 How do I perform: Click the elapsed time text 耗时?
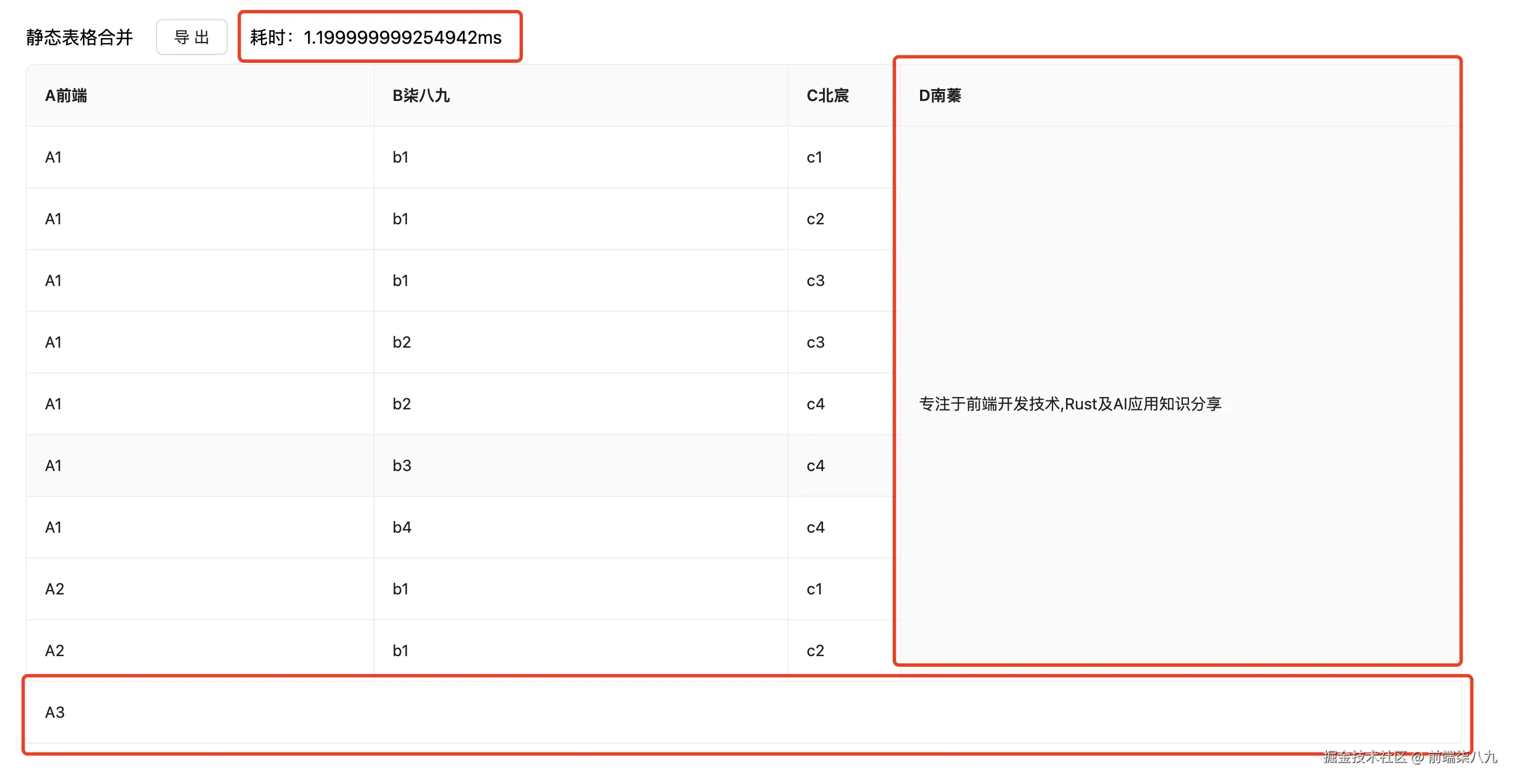pyautogui.click(x=376, y=37)
